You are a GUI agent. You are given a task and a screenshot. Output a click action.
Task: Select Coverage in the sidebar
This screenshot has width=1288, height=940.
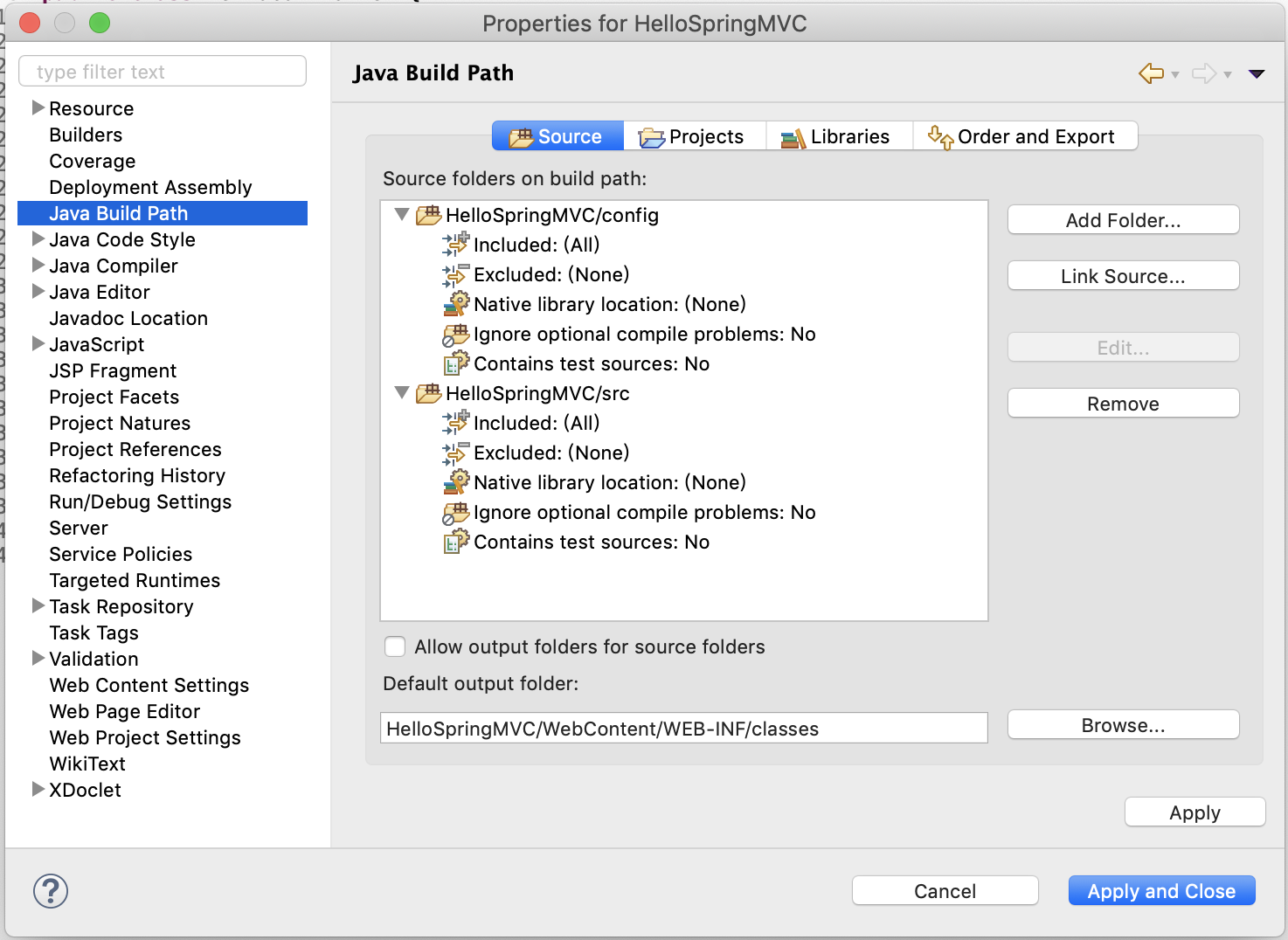click(93, 161)
